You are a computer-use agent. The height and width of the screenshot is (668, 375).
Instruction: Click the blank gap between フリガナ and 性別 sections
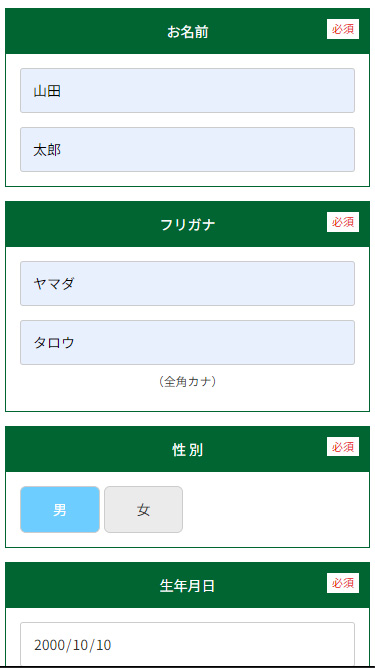(x=188, y=419)
